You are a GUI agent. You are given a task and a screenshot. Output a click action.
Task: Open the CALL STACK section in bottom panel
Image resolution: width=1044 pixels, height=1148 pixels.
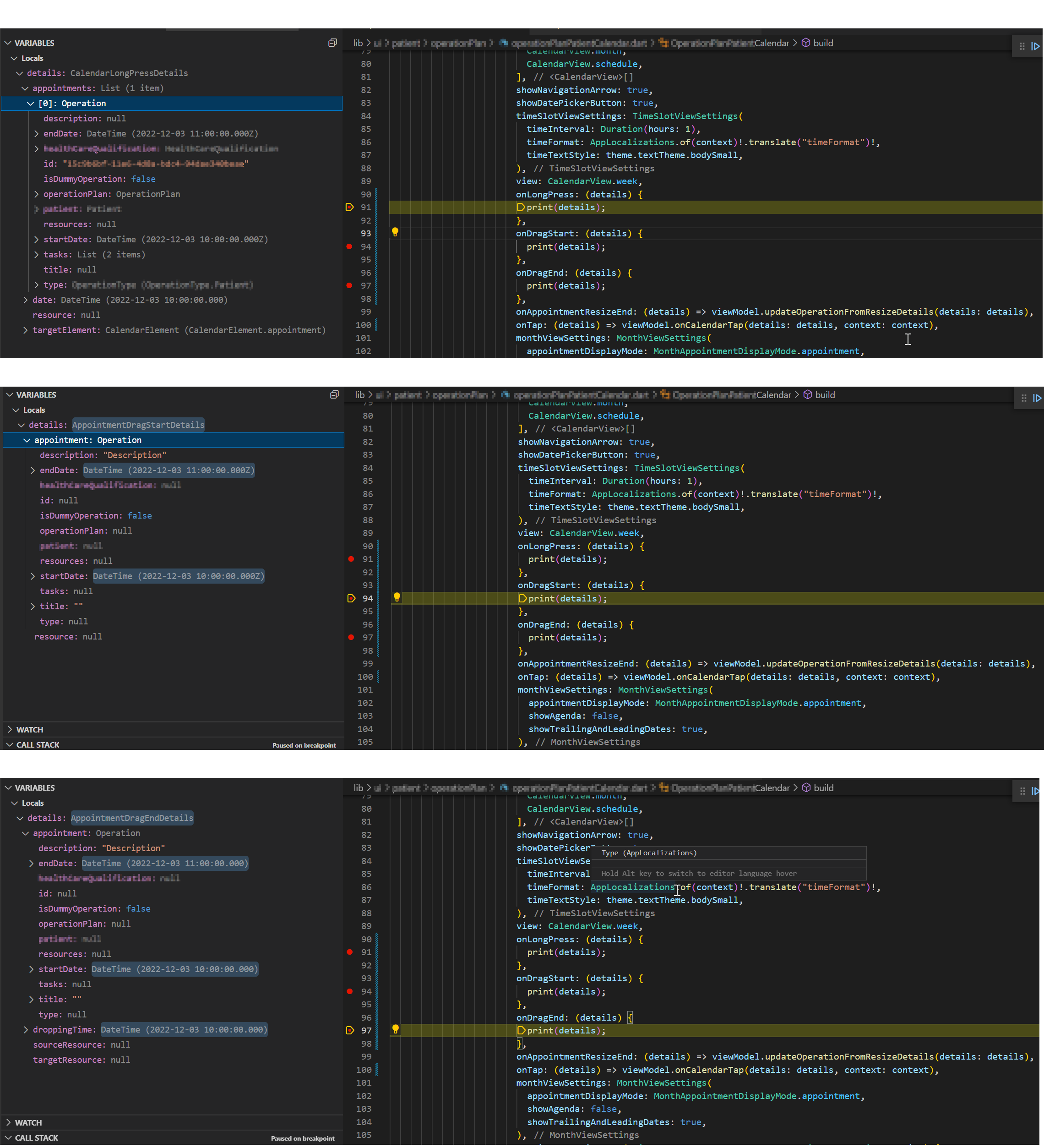coord(37,1138)
